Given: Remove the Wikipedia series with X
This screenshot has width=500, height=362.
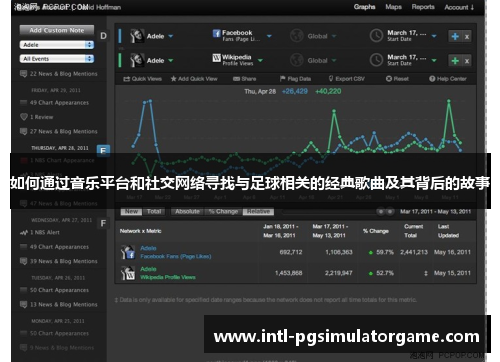Looking at the screenshot, I should pyautogui.click(x=467, y=61).
